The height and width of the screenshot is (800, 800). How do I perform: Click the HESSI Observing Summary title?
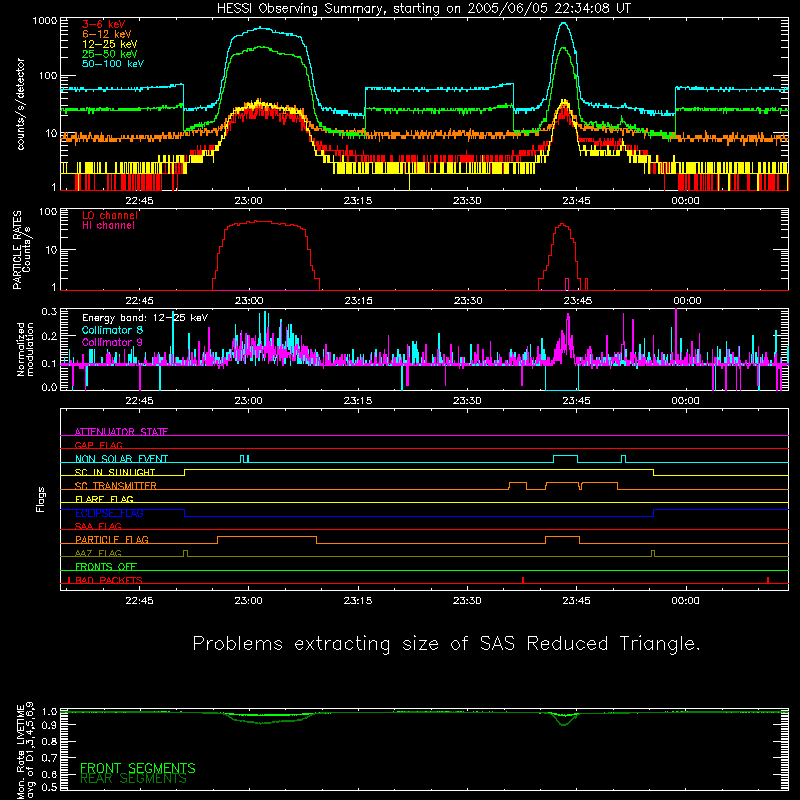[x=424, y=9]
